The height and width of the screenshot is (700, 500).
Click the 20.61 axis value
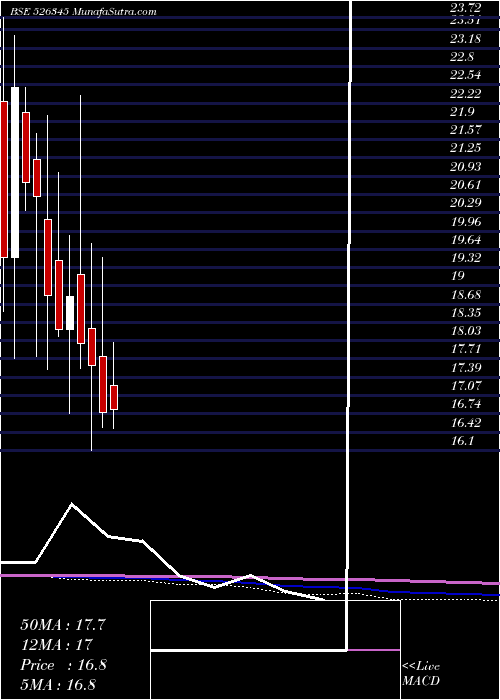466,185
